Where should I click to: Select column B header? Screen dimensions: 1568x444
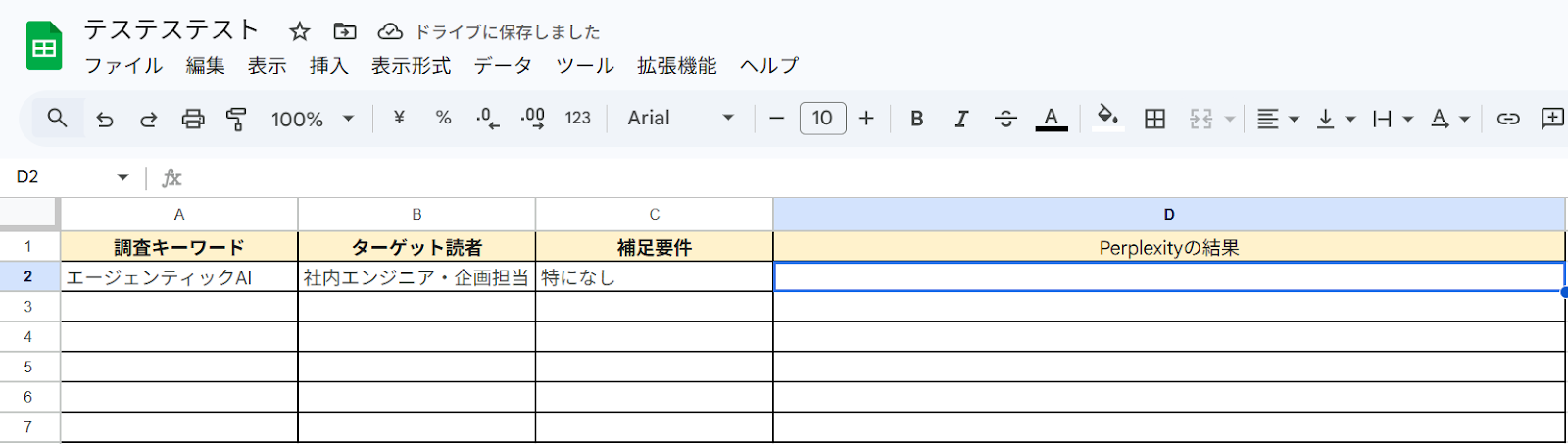[x=416, y=214]
